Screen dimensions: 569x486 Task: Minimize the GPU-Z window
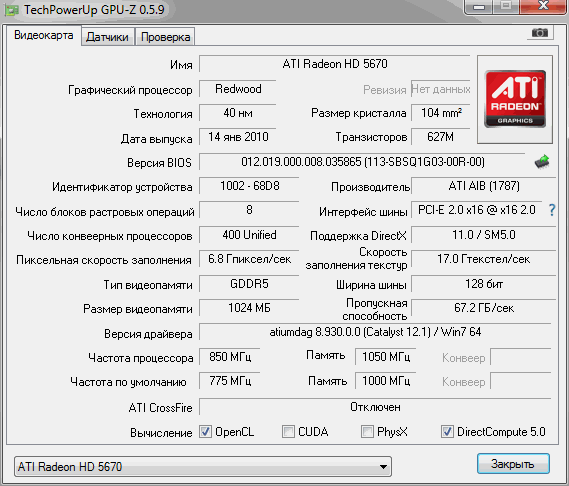[479, 7]
